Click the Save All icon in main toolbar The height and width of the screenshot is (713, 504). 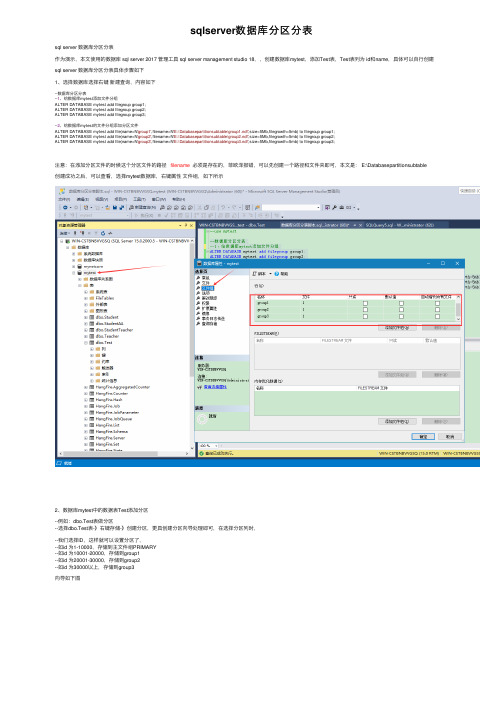[121, 207]
